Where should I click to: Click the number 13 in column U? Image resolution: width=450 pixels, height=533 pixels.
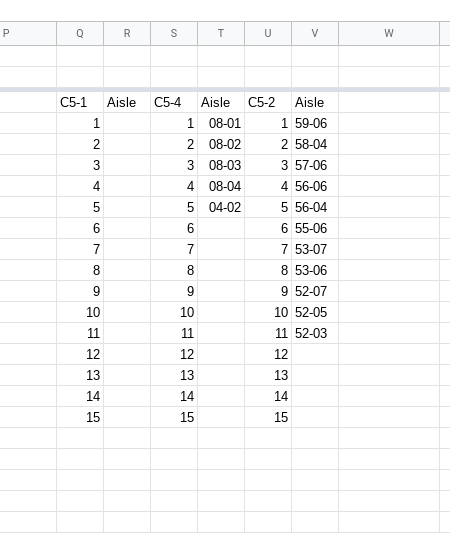pos(268,375)
